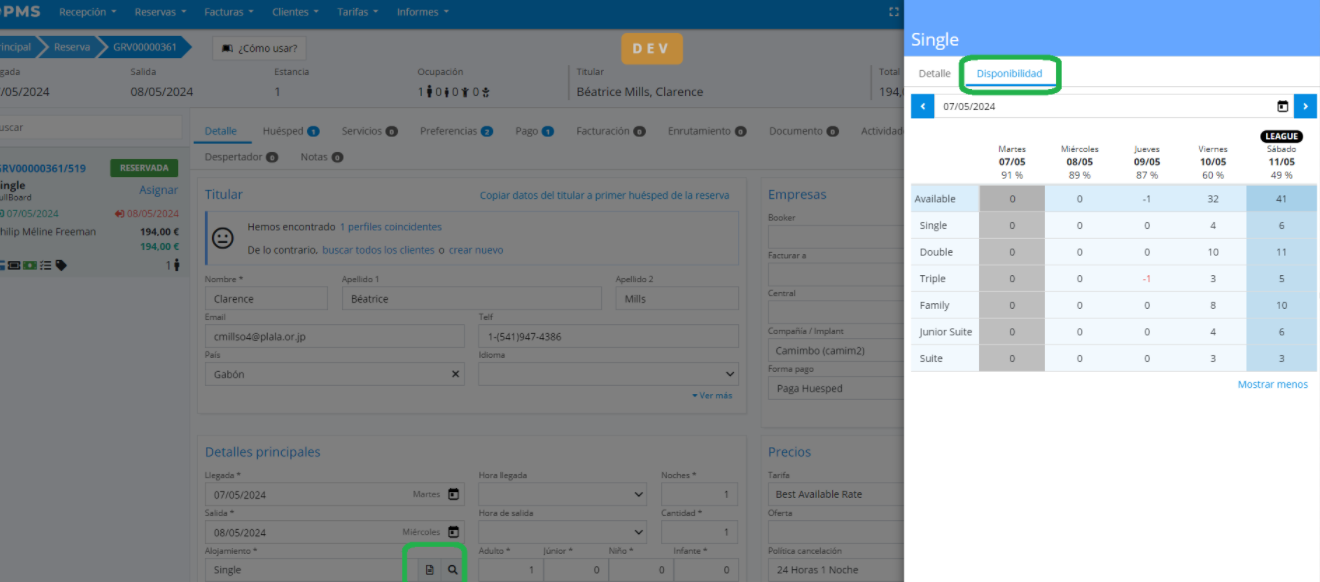
Task: Click the fullscreen icon in top bar
Action: (894, 12)
